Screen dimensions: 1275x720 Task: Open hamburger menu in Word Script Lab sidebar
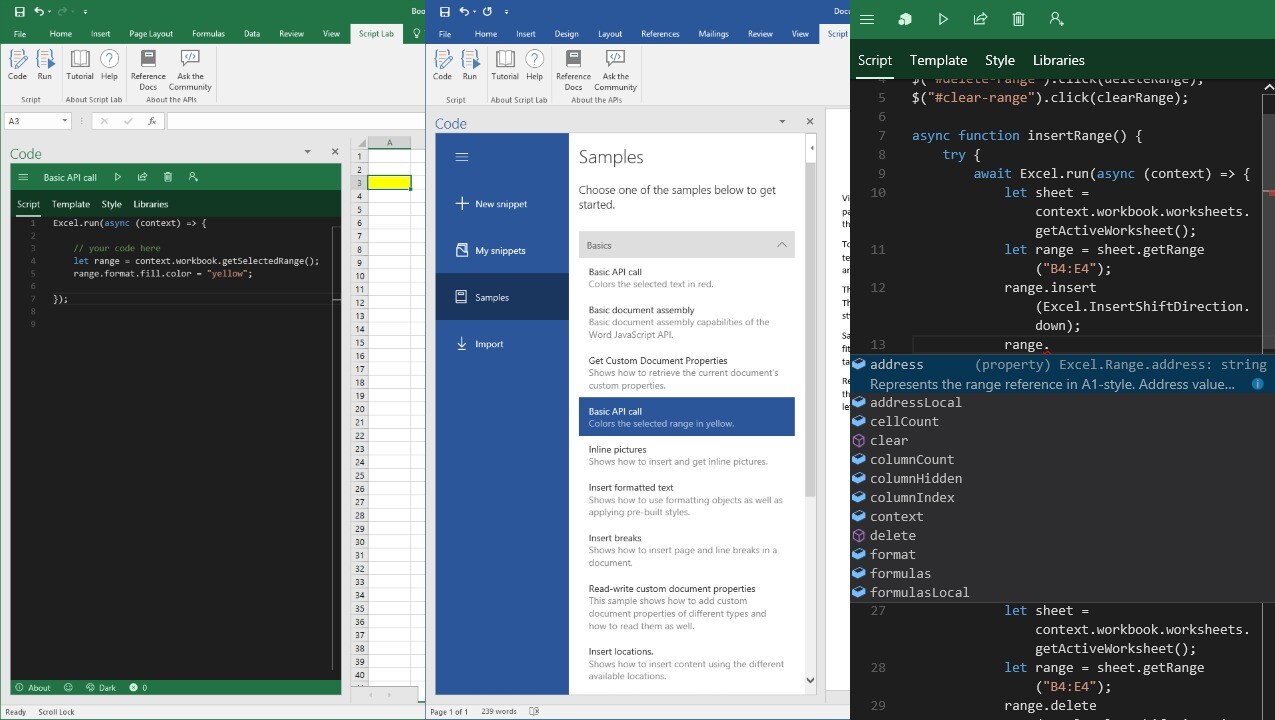[461, 157]
